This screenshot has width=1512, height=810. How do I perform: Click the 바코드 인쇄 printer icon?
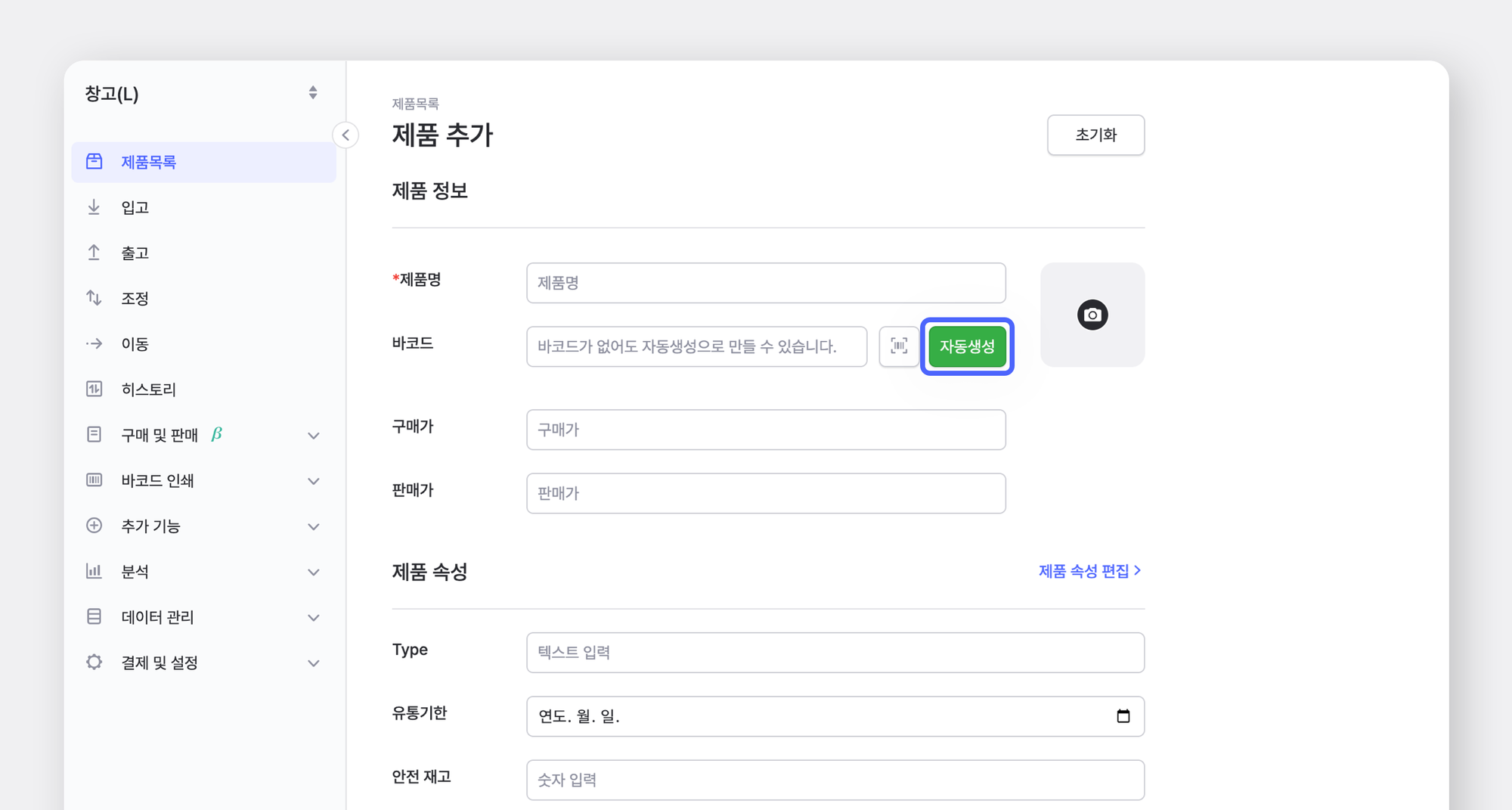[94, 480]
